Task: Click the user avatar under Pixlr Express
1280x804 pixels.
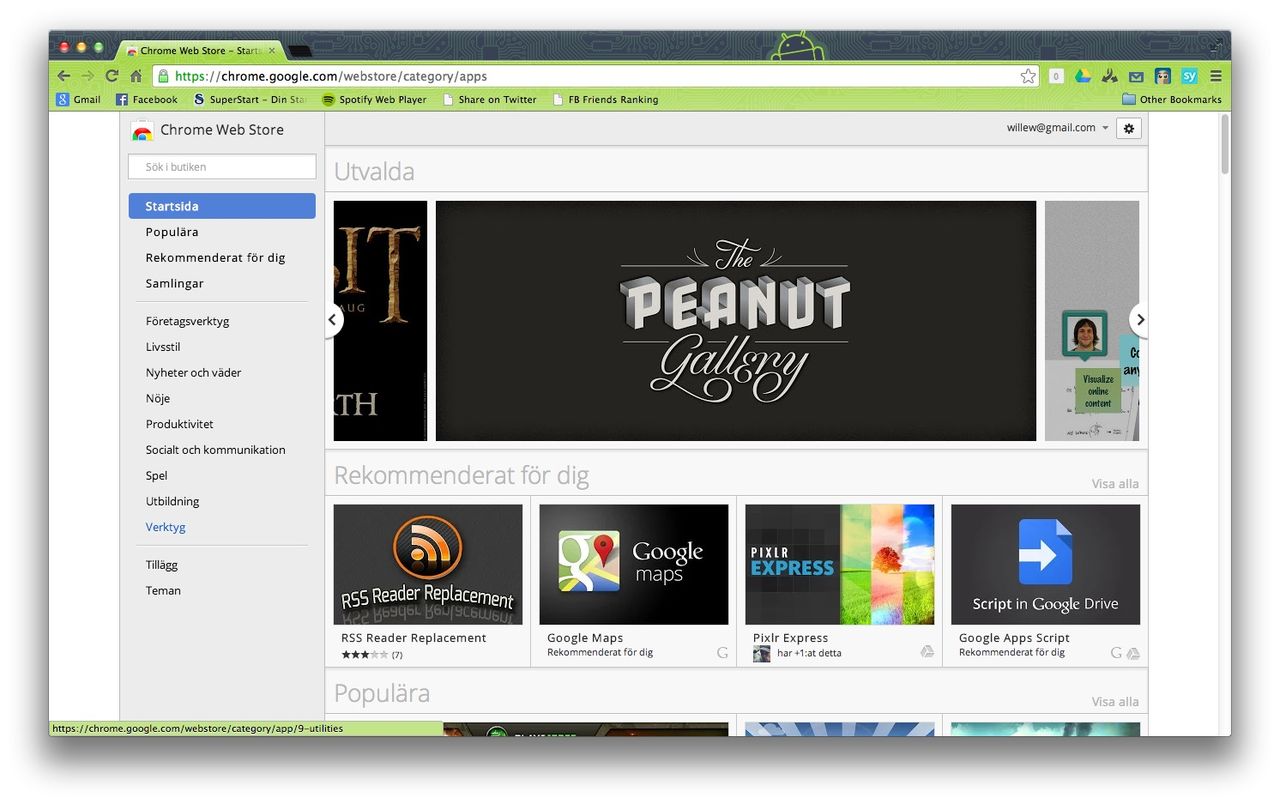Action: (762, 653)
